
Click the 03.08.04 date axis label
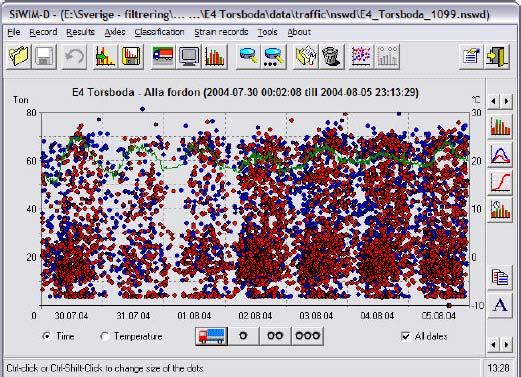click(316, 315)
